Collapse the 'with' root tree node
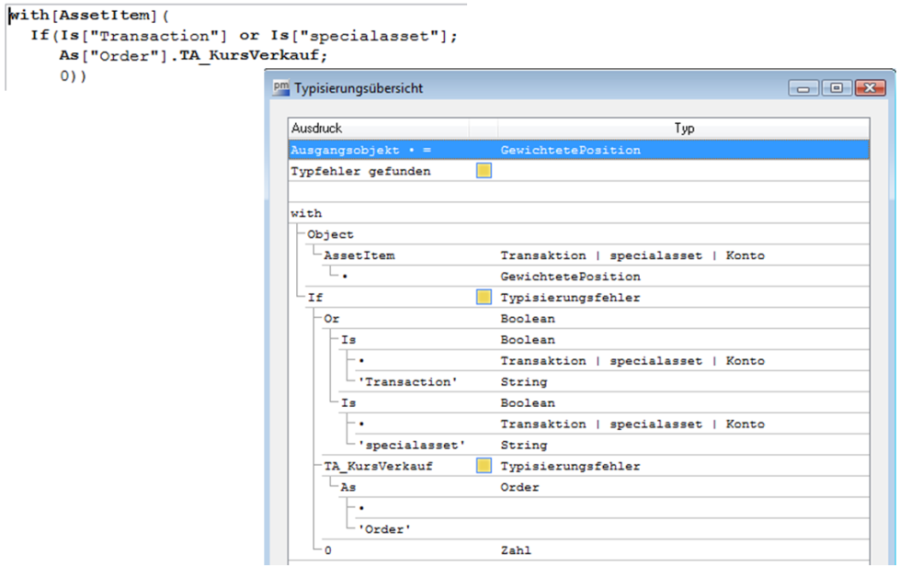900x566 pixels. pos(306,213)
